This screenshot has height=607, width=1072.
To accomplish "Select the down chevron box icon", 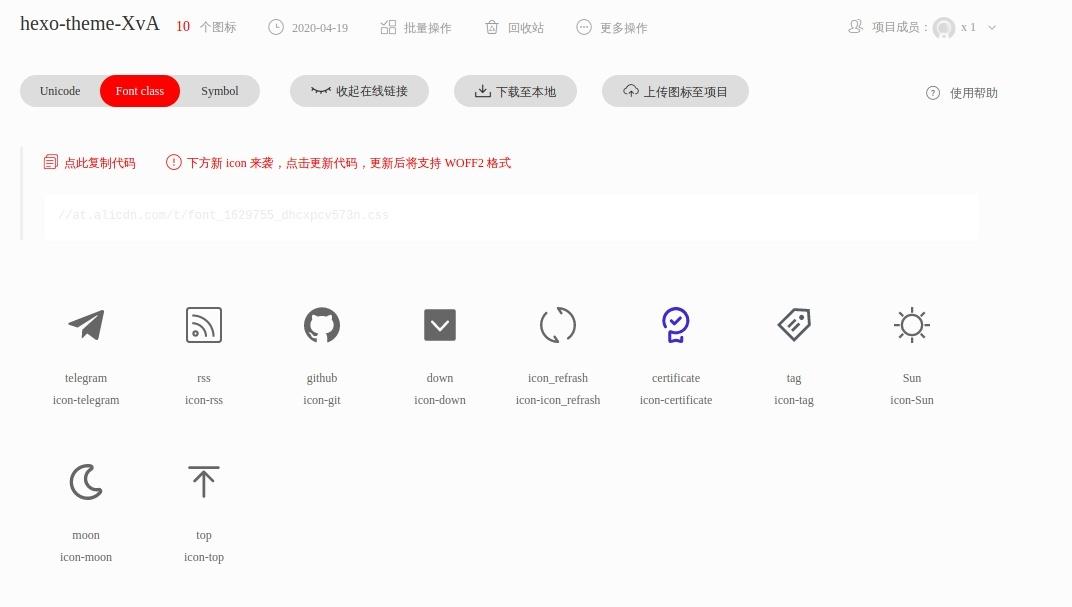I will [x=440, y=325].
